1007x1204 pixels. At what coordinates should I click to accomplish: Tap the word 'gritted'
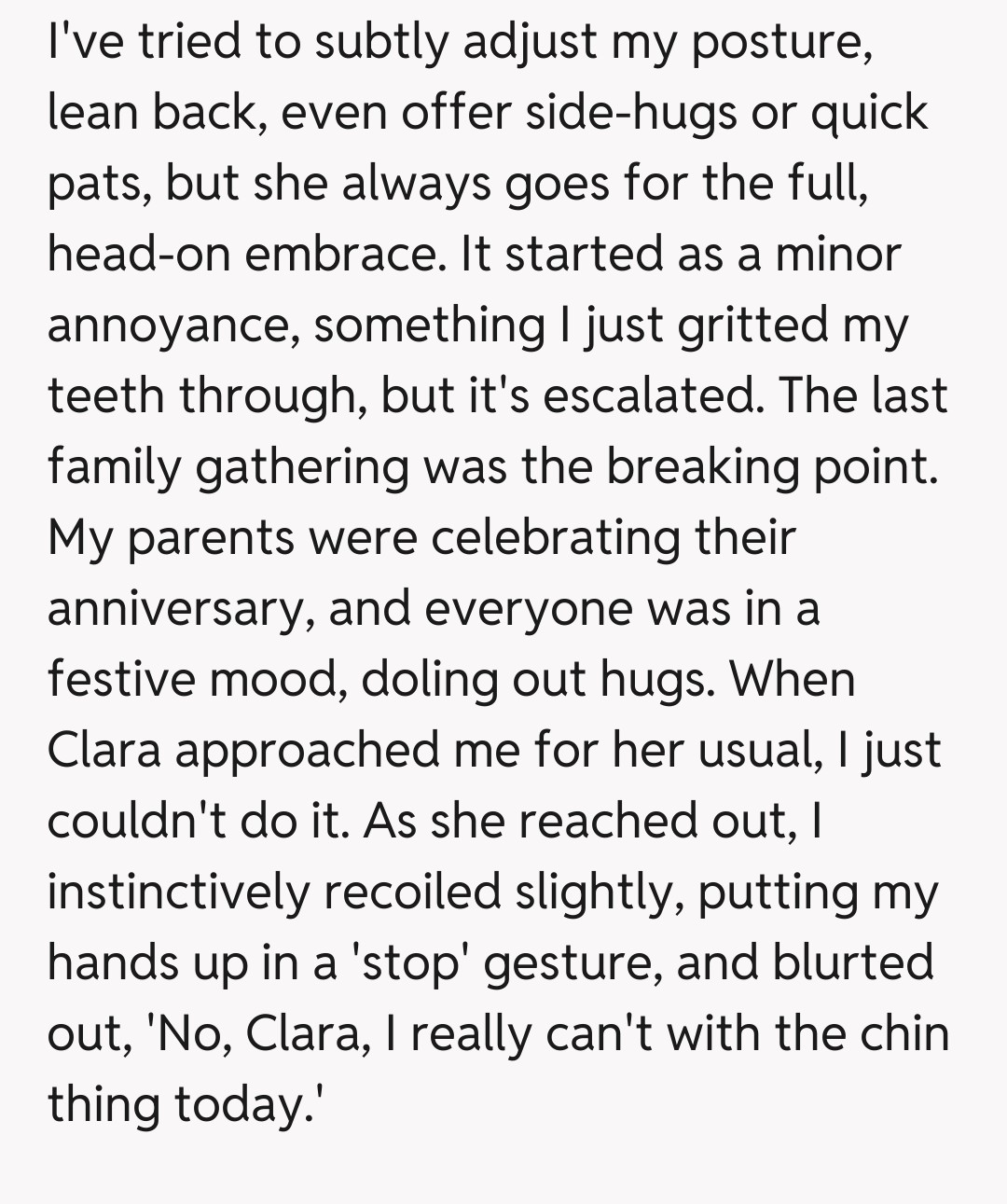752,325
